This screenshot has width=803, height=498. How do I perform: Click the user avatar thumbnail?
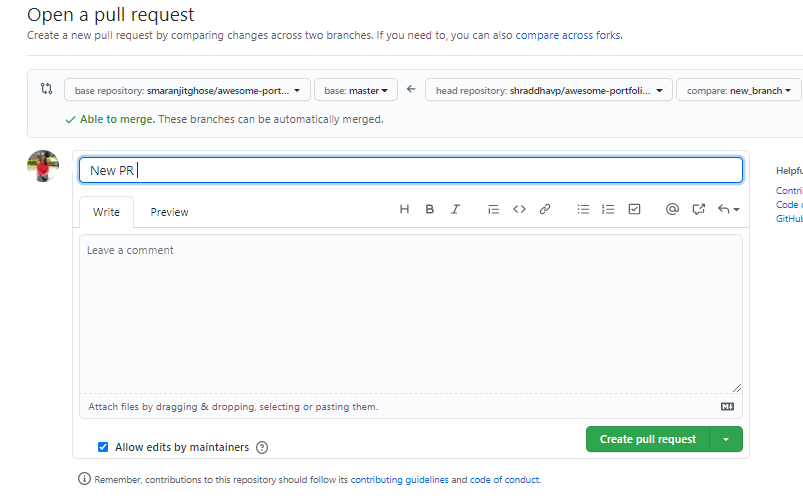tap(43, 165)
